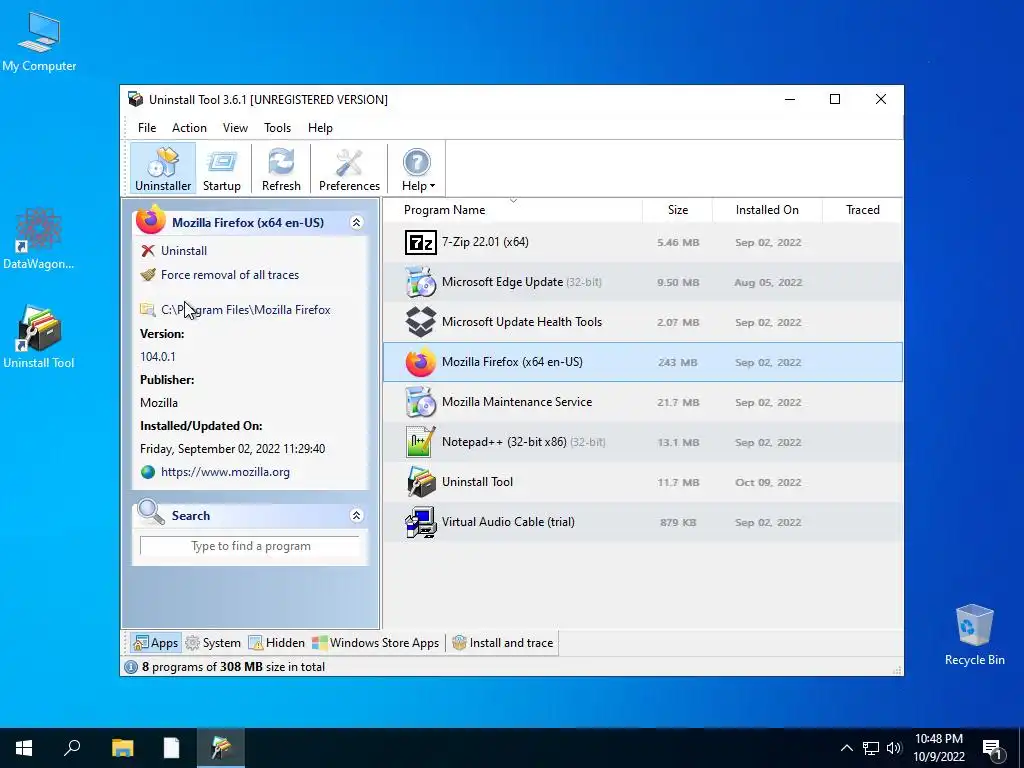Open the Install and trace tab

[502, 643]
